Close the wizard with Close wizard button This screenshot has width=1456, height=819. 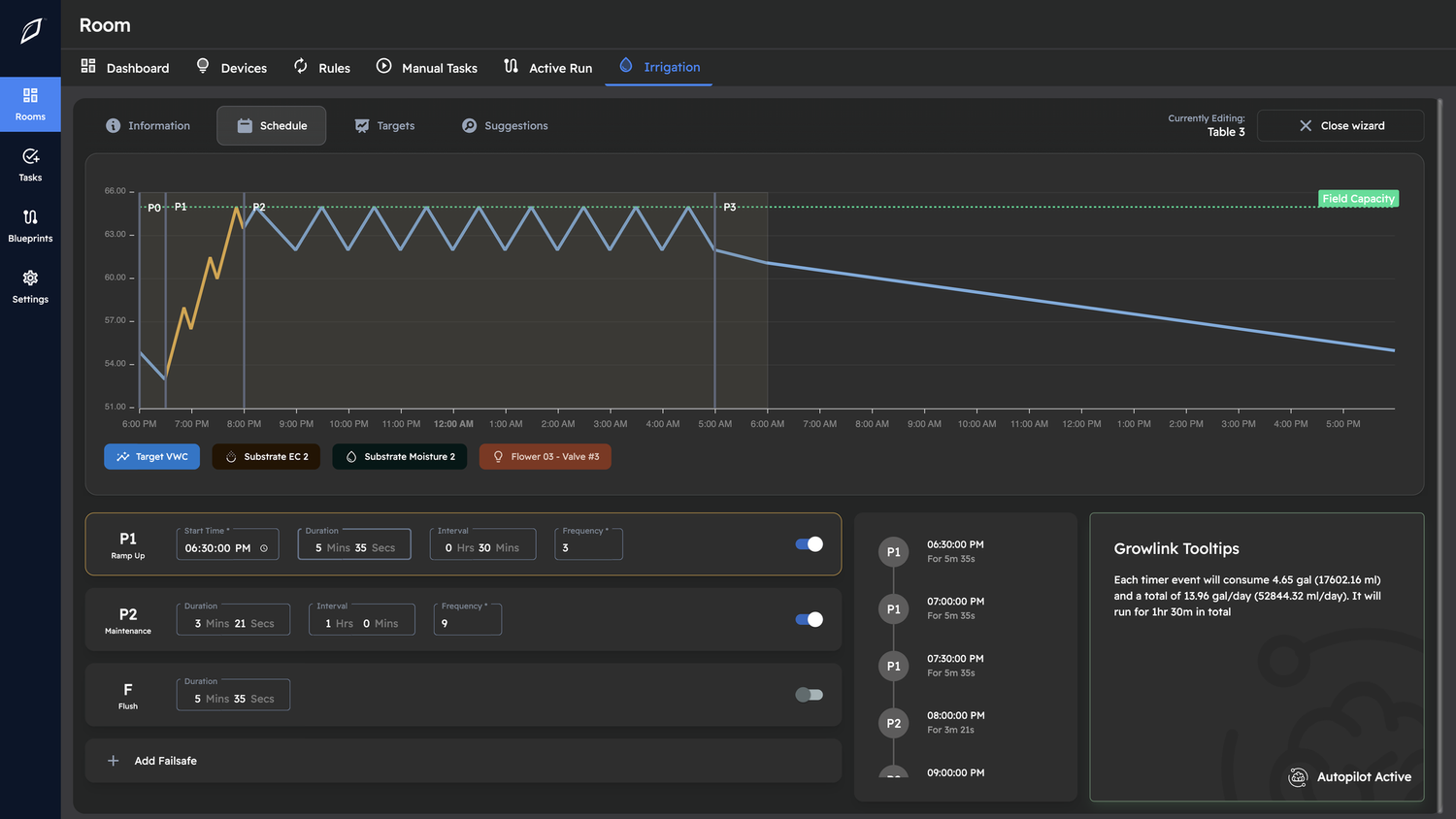(x=1340, y=126)
